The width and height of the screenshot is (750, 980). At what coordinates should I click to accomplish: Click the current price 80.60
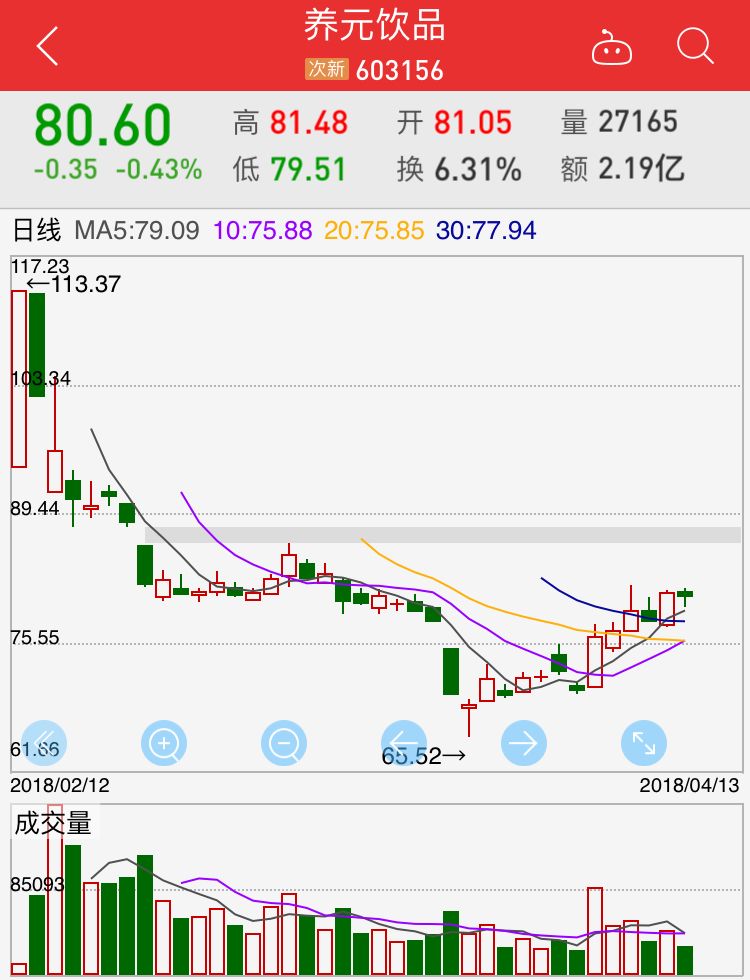coord(103,127)
